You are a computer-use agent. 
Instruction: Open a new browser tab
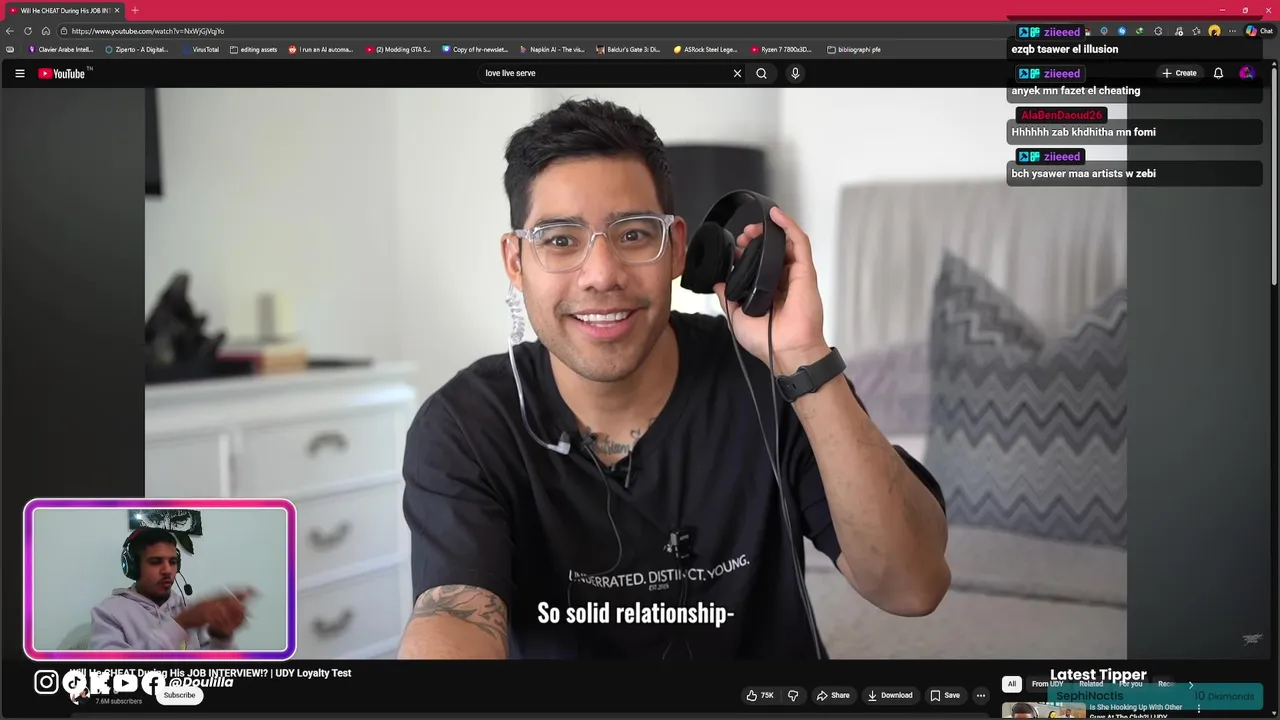(135, 10)
